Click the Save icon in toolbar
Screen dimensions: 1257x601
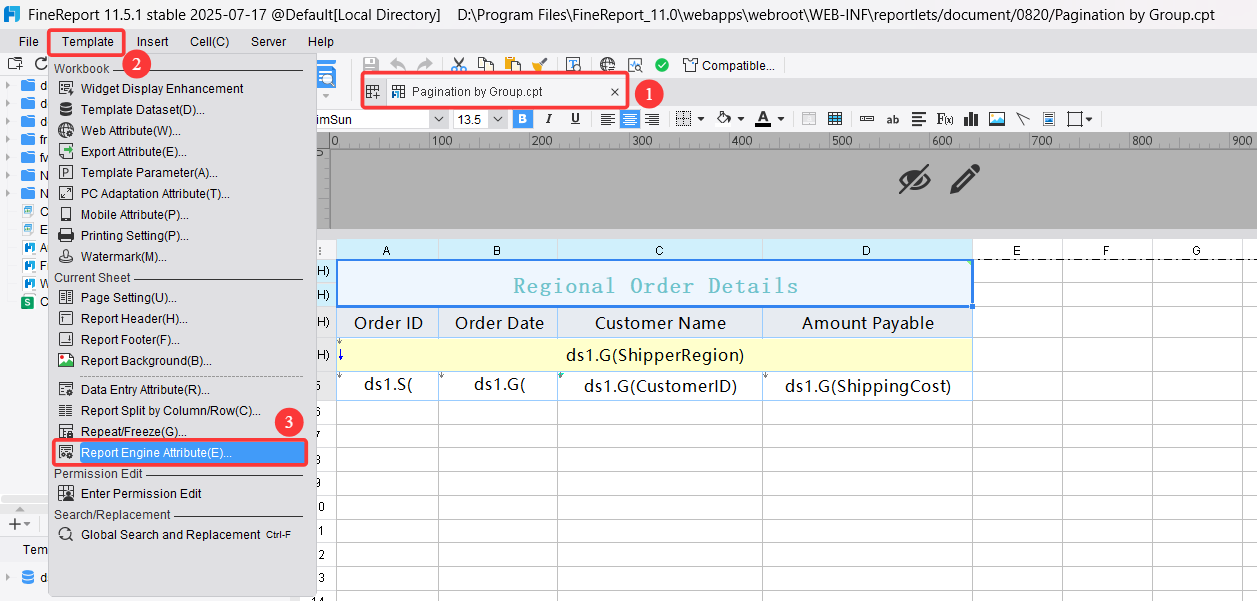pos(371,65)
